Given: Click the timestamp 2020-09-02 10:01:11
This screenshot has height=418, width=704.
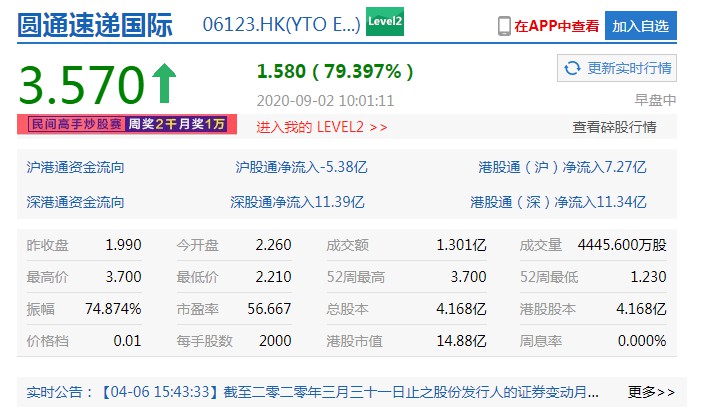Looking at the screenshot, I should [x=325, y=101].
